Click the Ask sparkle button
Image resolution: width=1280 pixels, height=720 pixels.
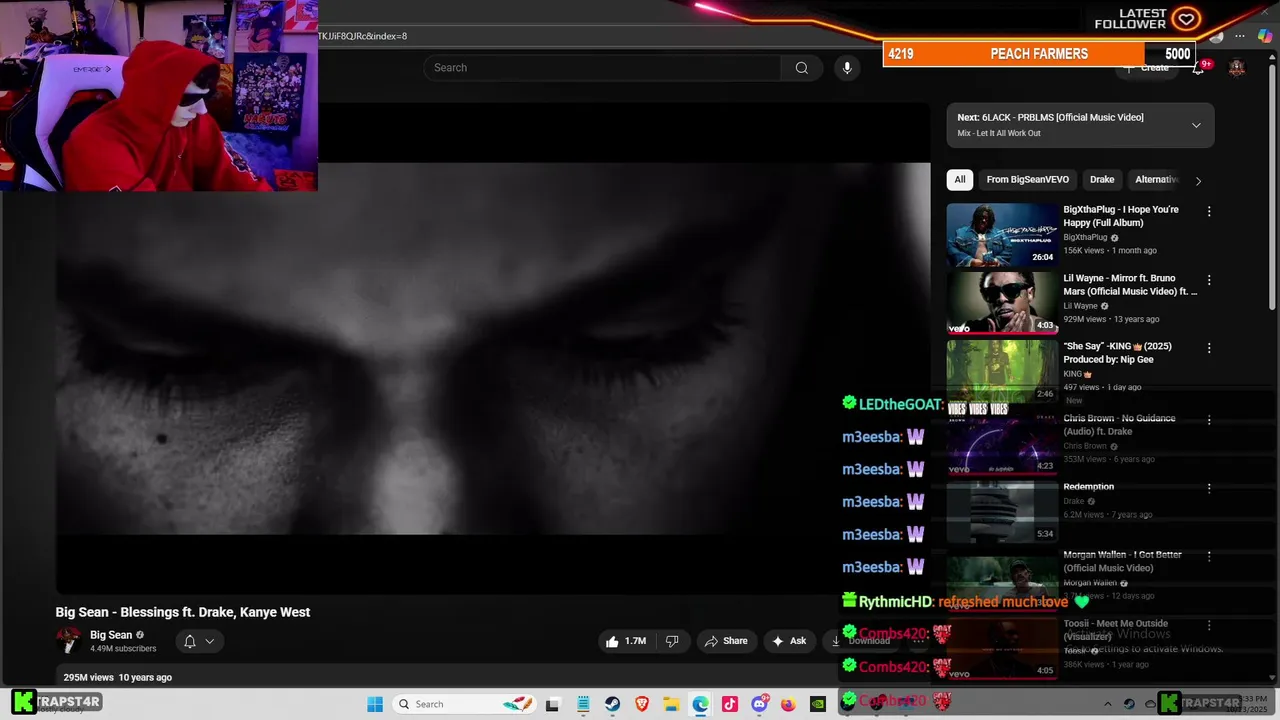click(x=788, y=641)
